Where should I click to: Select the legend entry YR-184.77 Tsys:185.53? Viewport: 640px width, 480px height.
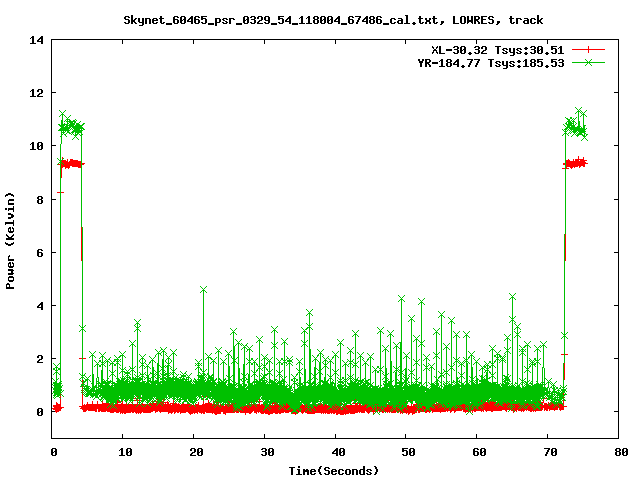point(491,63)
